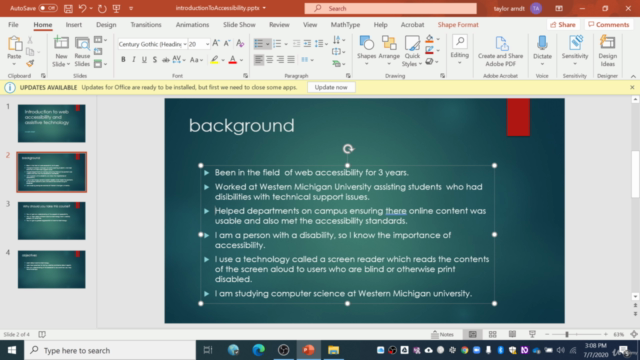This screenshot has height=360, width=640.
Task: Click the slide rotation handle
Action: point(348,149)
